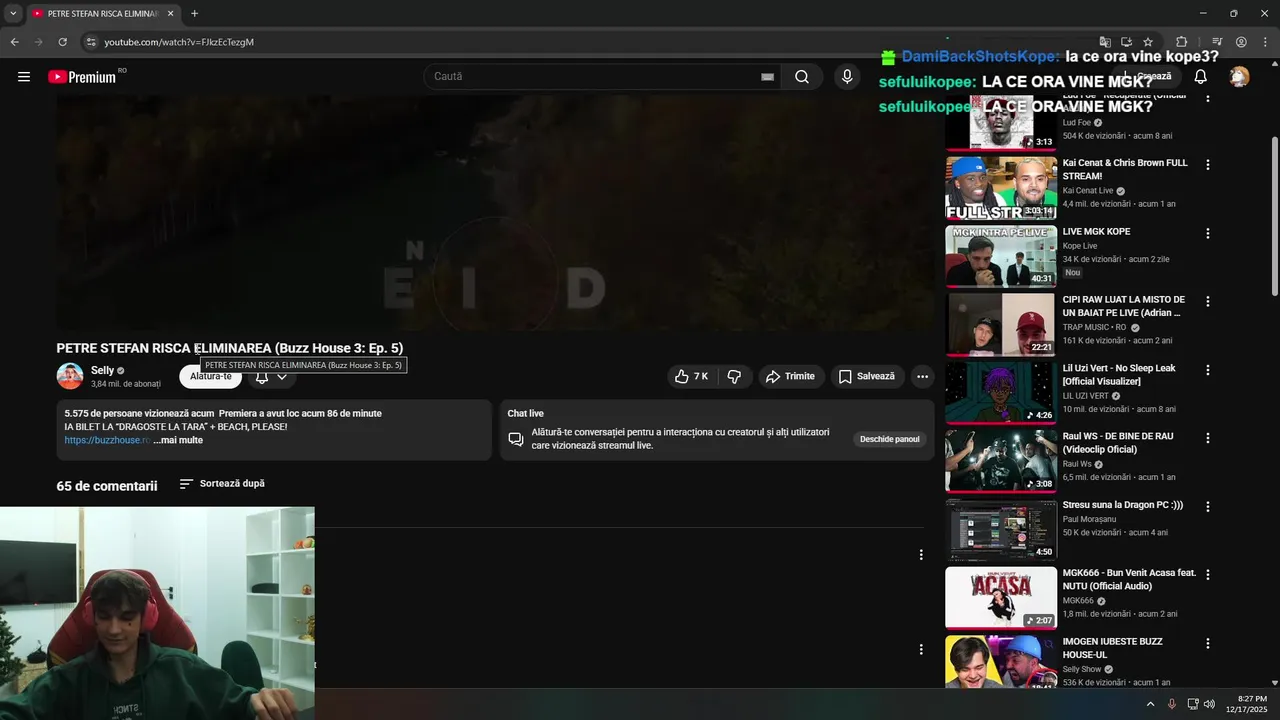Open options menu for IMOGEN IUBESTE video
The image size is (1280, 720).
coord(1208,643)
